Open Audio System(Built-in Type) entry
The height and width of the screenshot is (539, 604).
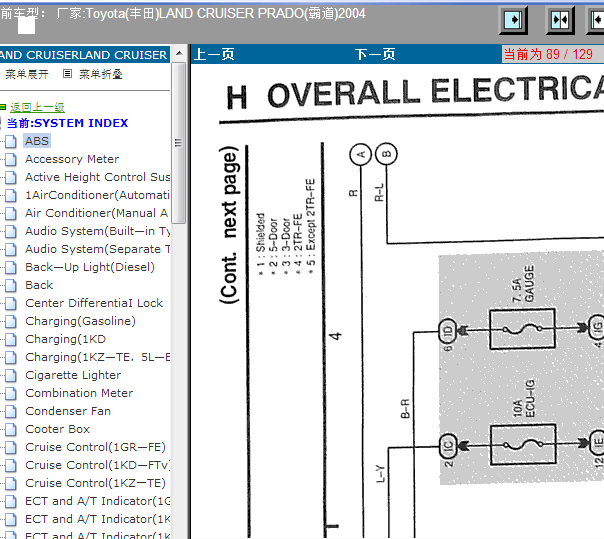[97, 231]
